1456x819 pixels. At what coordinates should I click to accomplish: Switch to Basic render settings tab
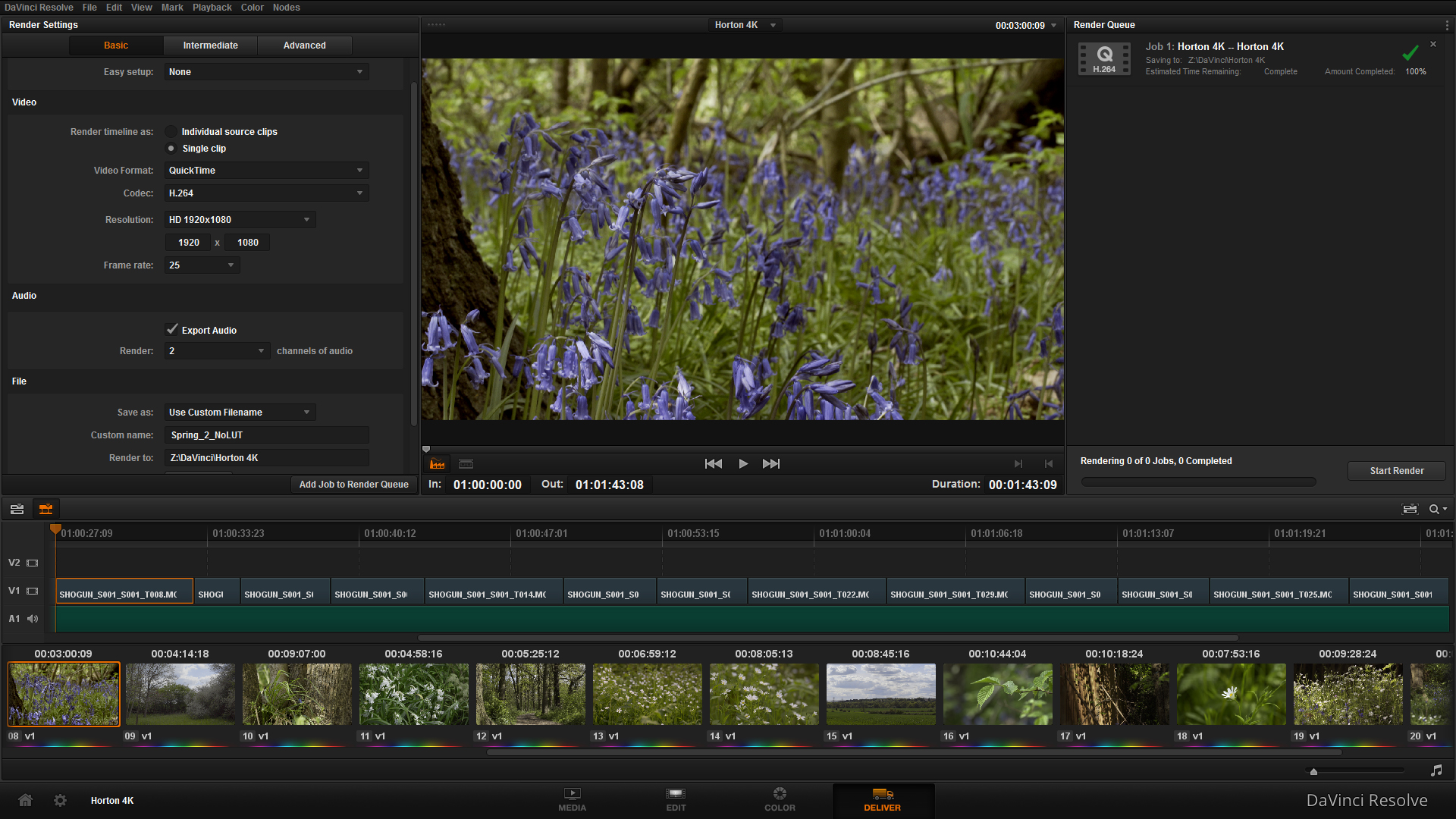tap(116, 45)
